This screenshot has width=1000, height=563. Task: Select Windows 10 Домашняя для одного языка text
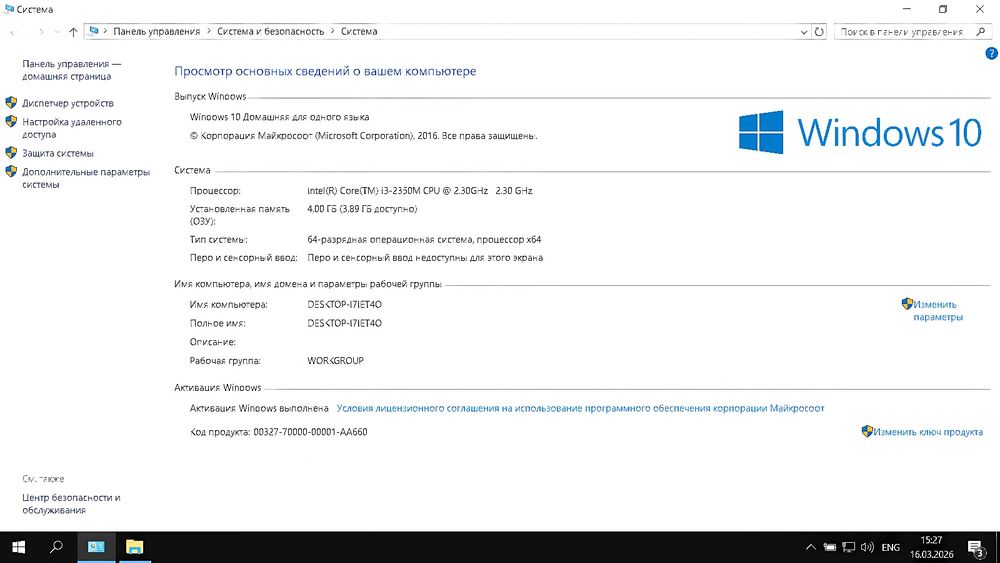[279, 117]
